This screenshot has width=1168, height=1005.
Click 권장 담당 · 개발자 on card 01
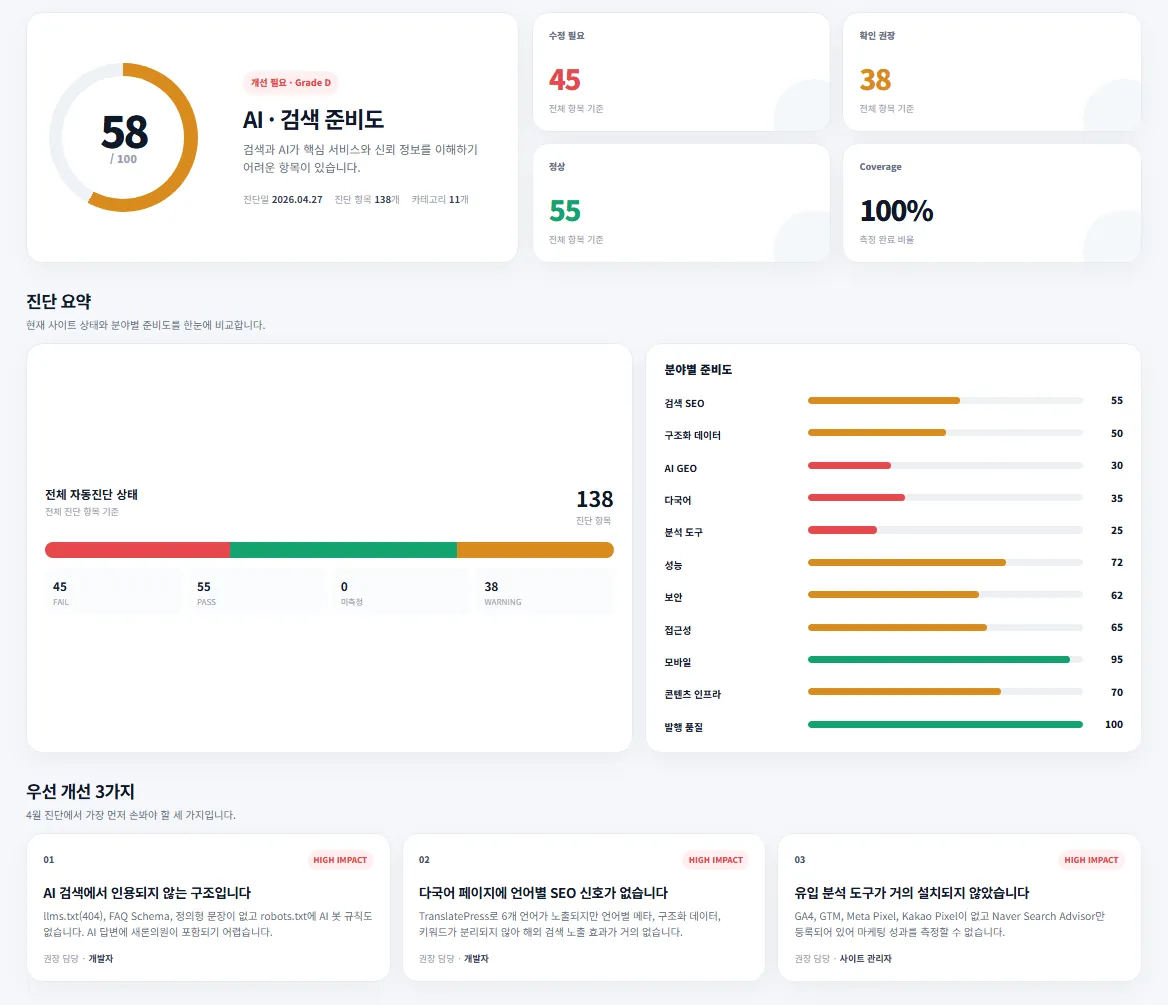(78, 959)
